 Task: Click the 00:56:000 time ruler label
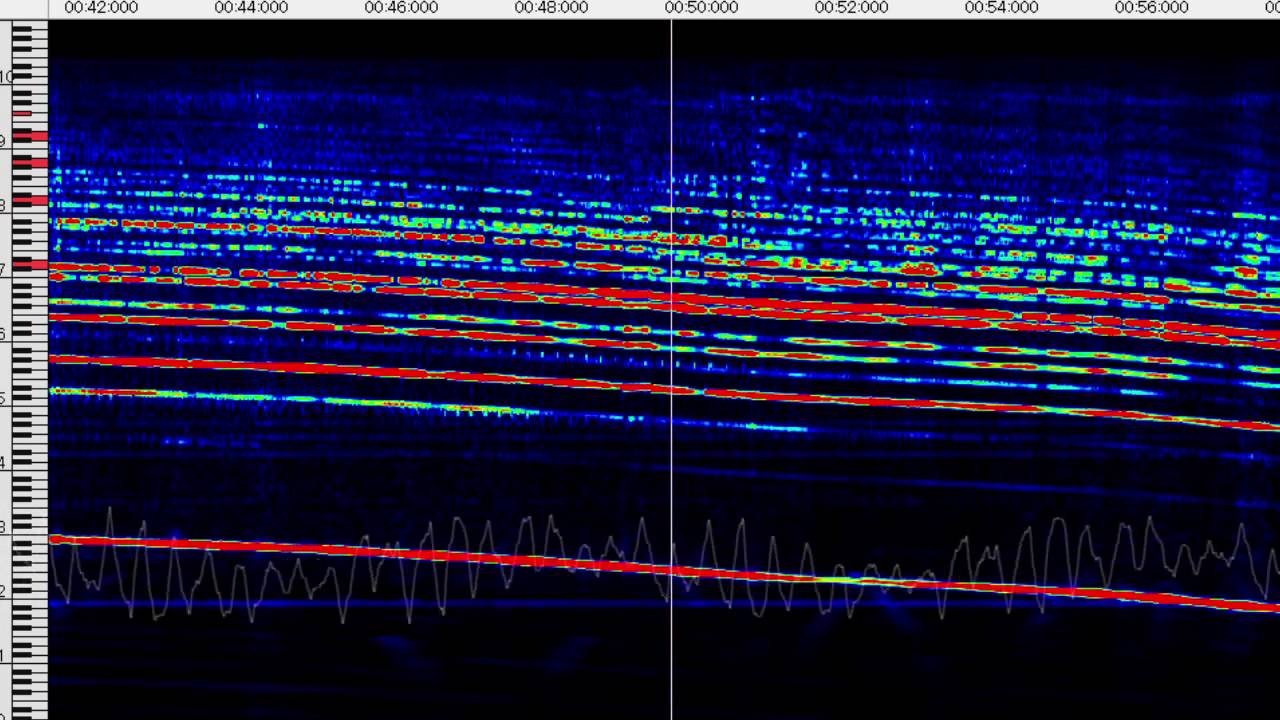(x=1151, y=7)
